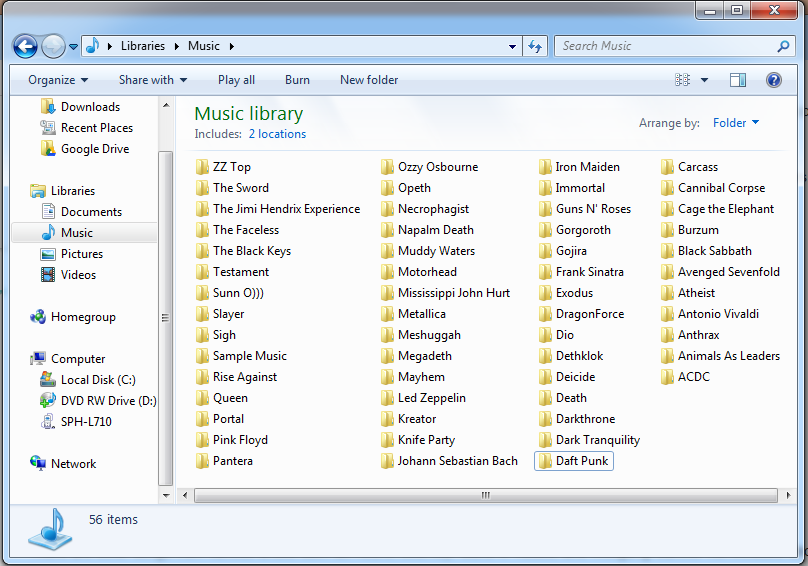Select the Antonio Vivaldi folder icon
808x566 pixels.
667,314
